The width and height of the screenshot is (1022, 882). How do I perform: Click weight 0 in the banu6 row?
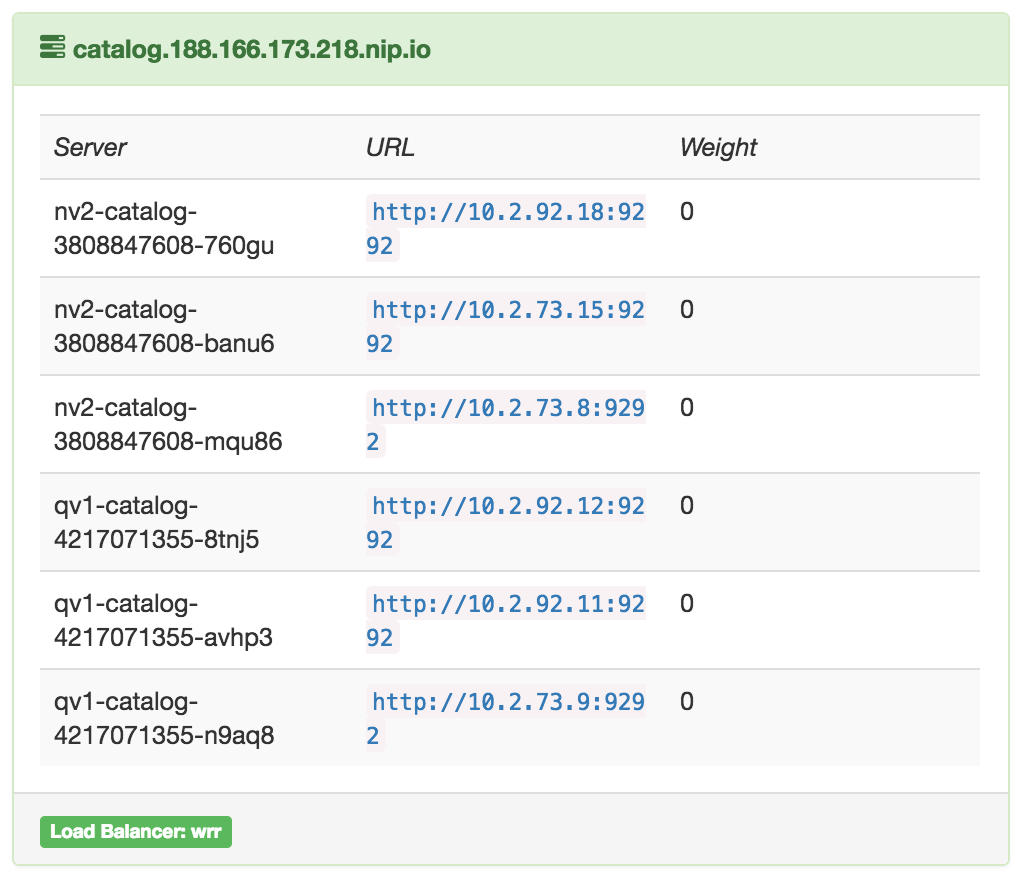(686, 309)
